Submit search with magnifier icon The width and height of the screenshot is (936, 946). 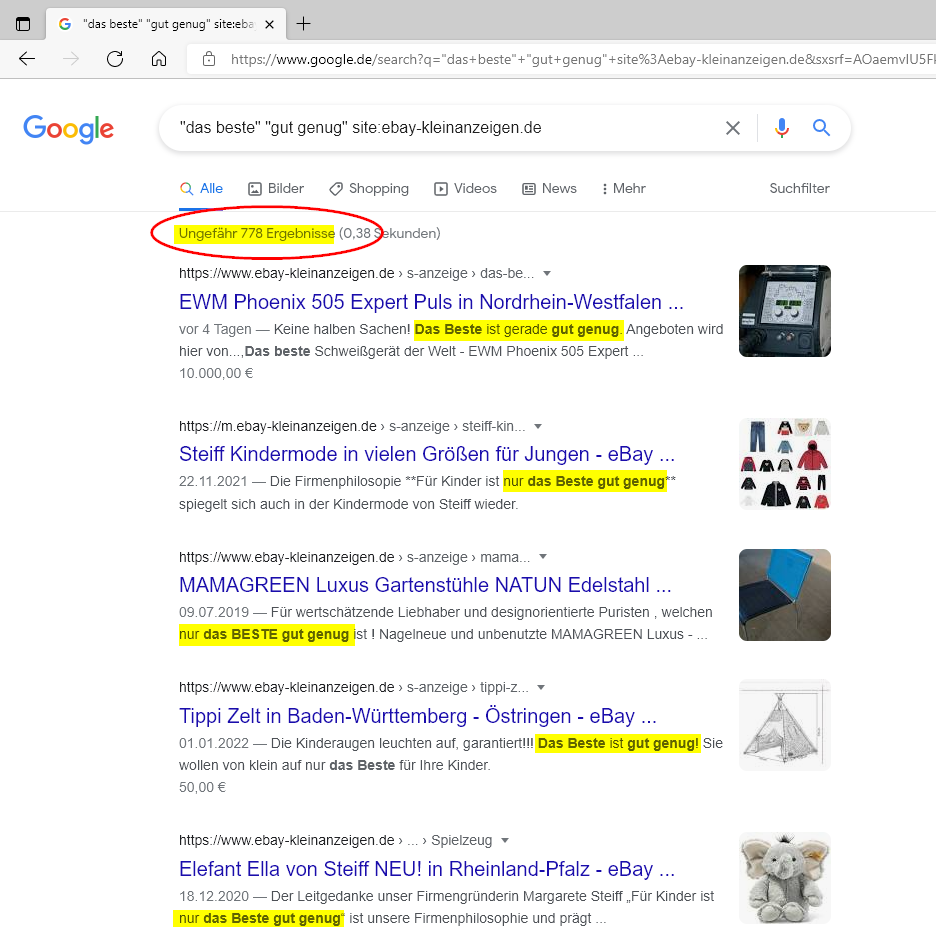821,127
